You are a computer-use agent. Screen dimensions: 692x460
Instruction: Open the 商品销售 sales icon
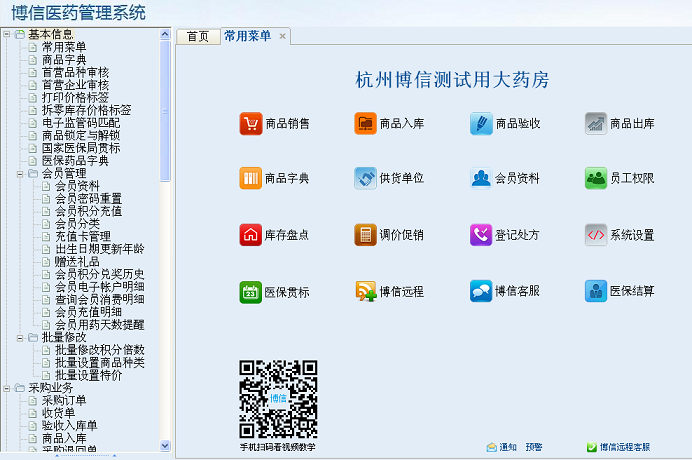[x=250, y=124]
